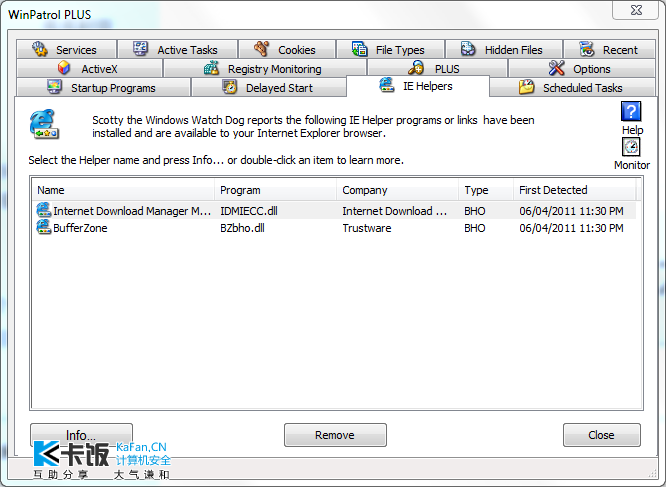Select the Internet Download Manager M... entry
This screenshot has width=666, height=487.
pos(132,211)
